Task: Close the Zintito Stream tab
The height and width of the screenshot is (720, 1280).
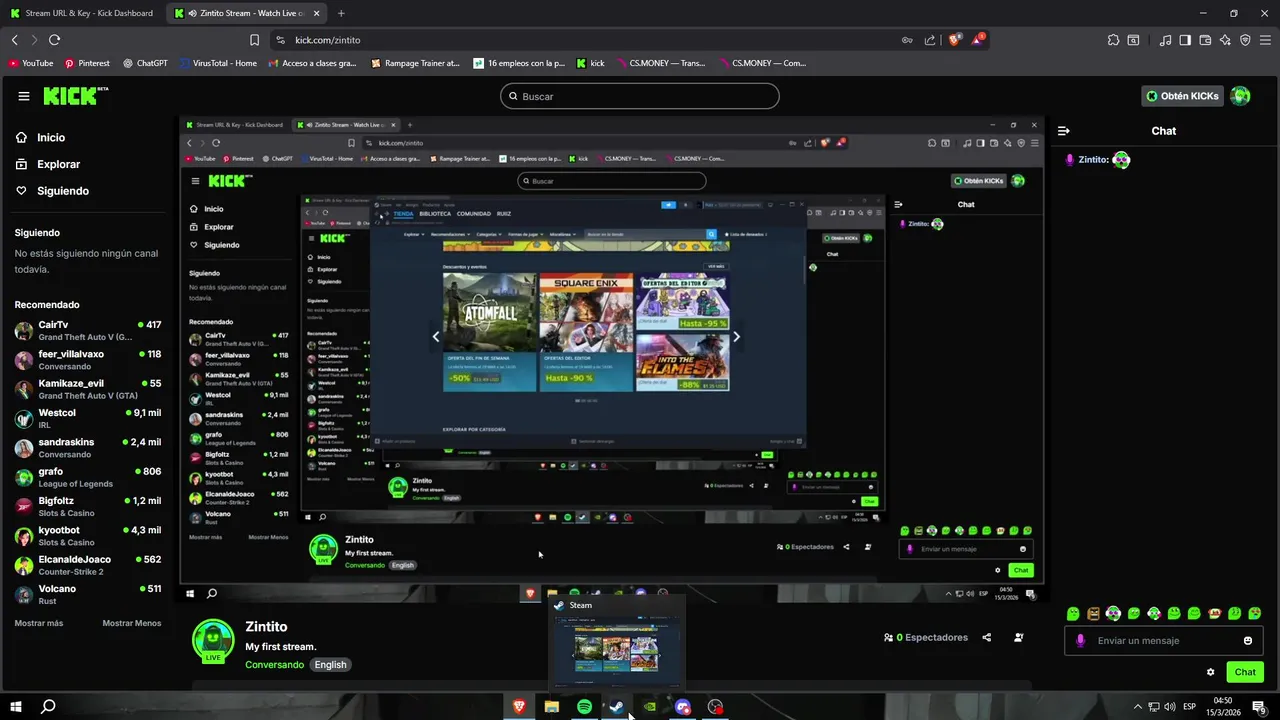Action: [x=318, y=13]
